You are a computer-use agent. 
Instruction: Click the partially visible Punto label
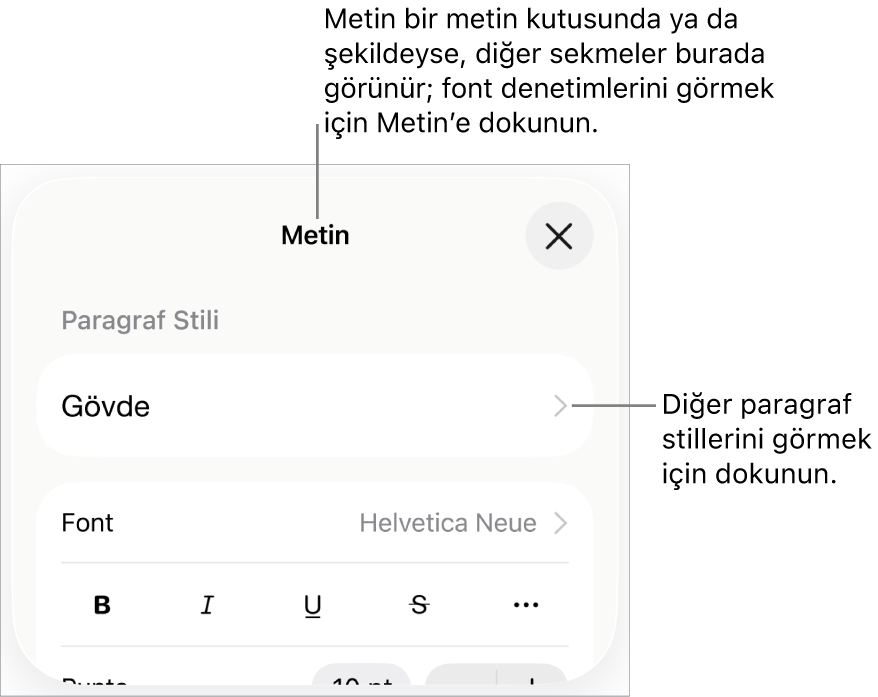[94, 682]
